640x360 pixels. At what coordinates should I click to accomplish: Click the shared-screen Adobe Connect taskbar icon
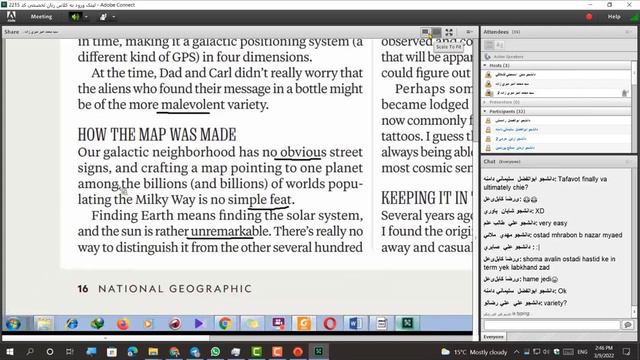(407, 323)
